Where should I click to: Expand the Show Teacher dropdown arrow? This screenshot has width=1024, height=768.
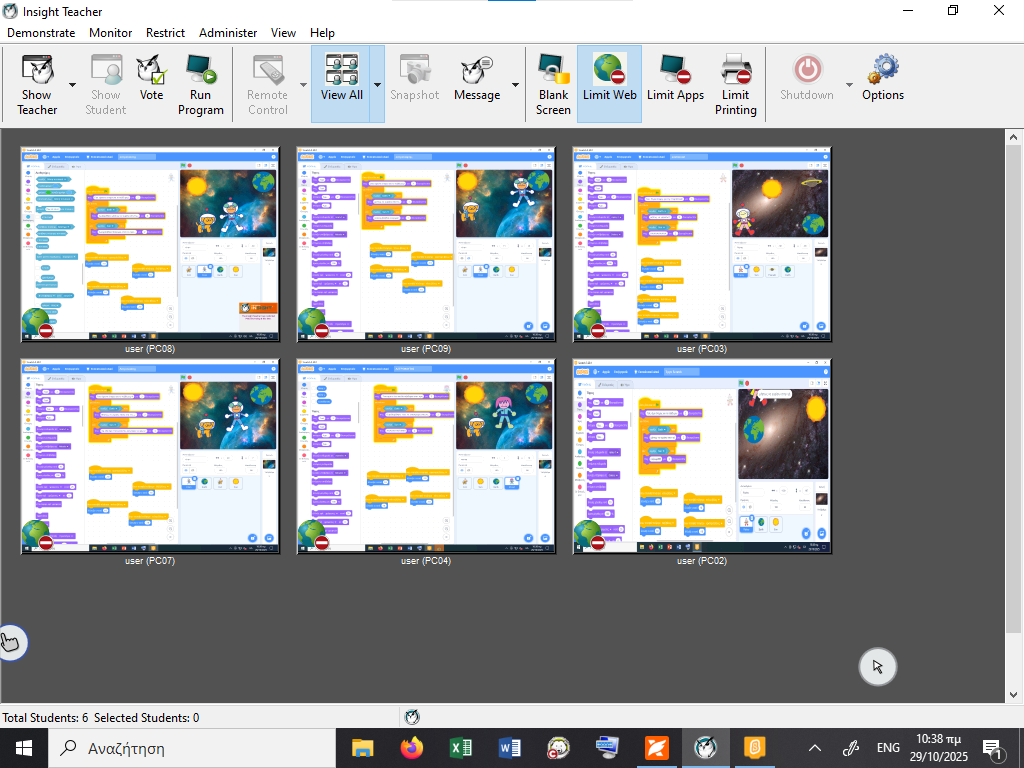pyautogui.click(x=73, y=85)
